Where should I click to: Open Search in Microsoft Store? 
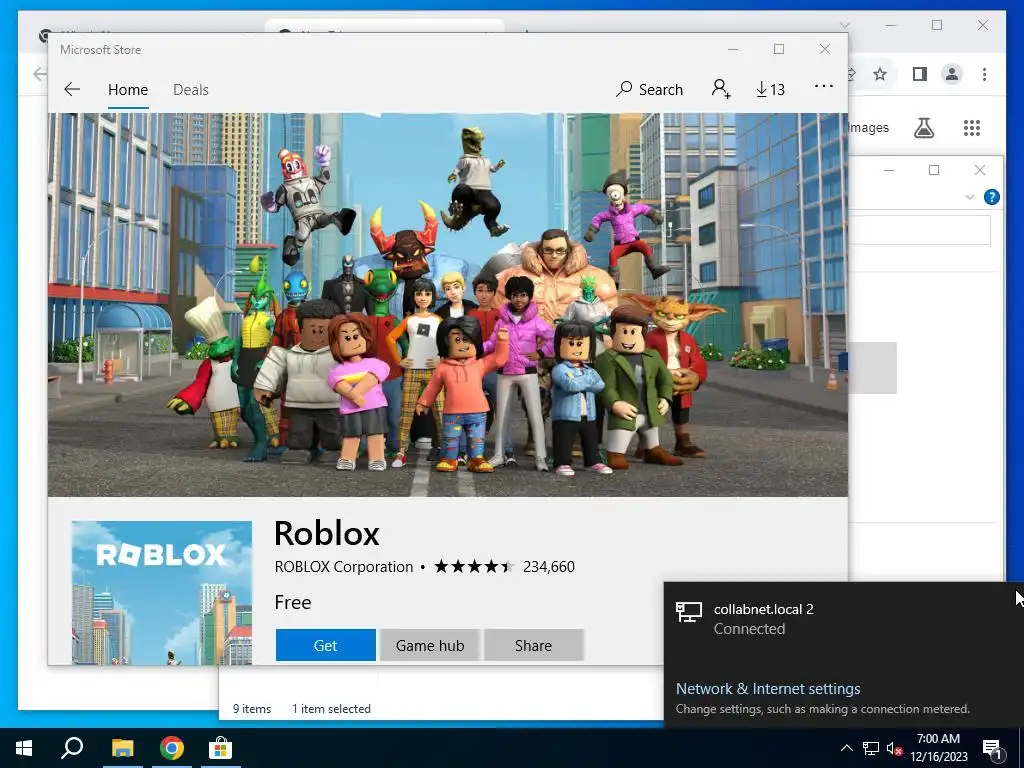649,89
